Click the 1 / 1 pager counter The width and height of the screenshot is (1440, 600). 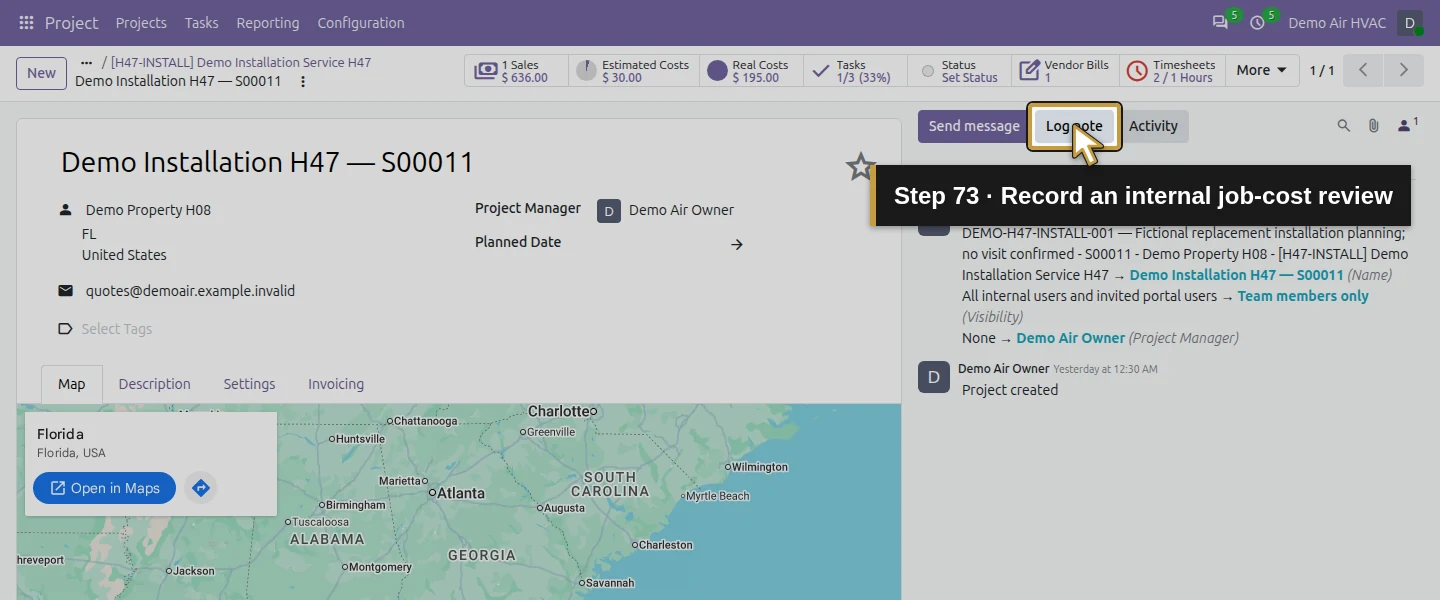click(x=1322, y=70)
